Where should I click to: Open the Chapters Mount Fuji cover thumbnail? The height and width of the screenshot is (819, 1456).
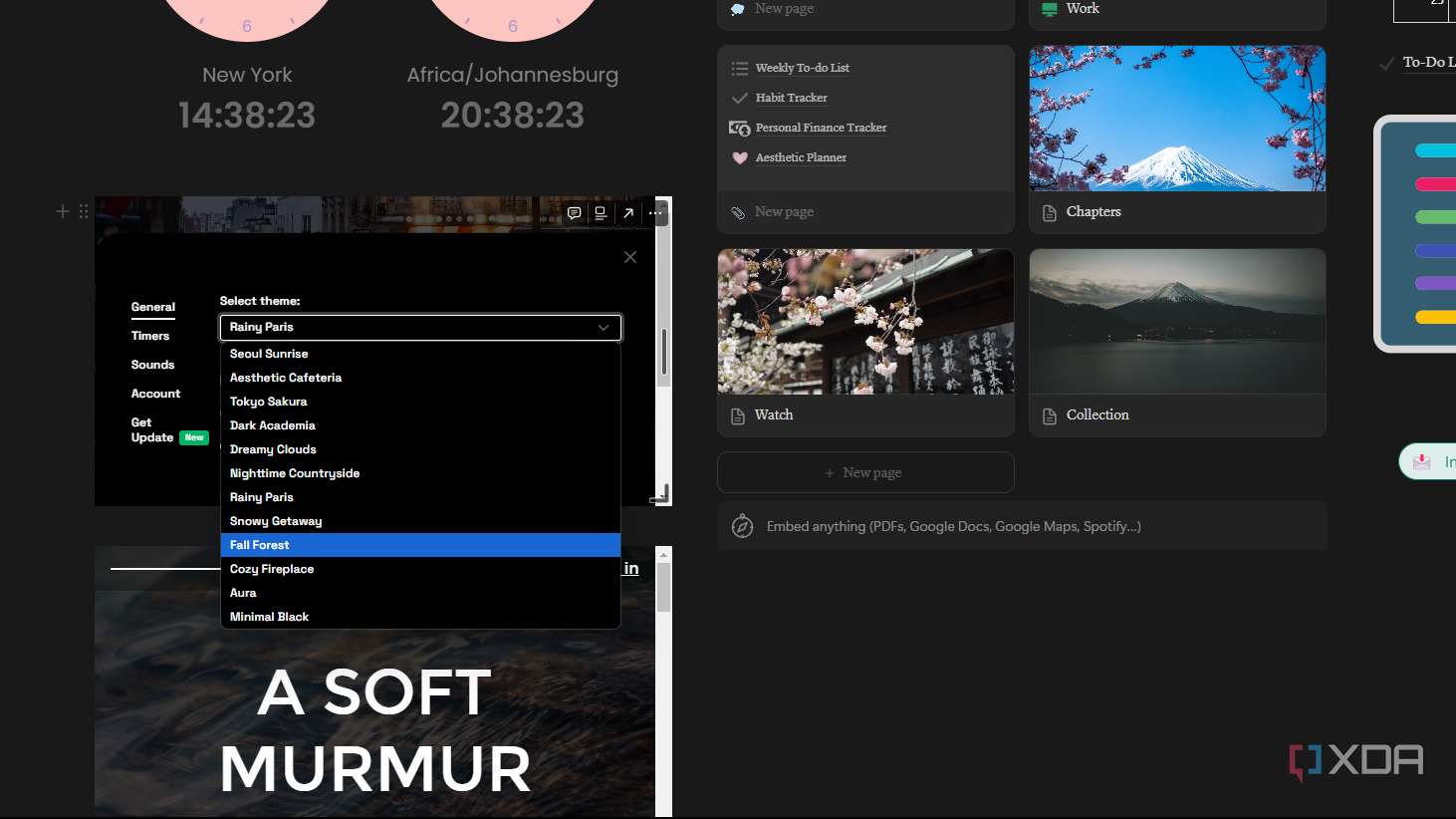click(x=1177, y=119)
